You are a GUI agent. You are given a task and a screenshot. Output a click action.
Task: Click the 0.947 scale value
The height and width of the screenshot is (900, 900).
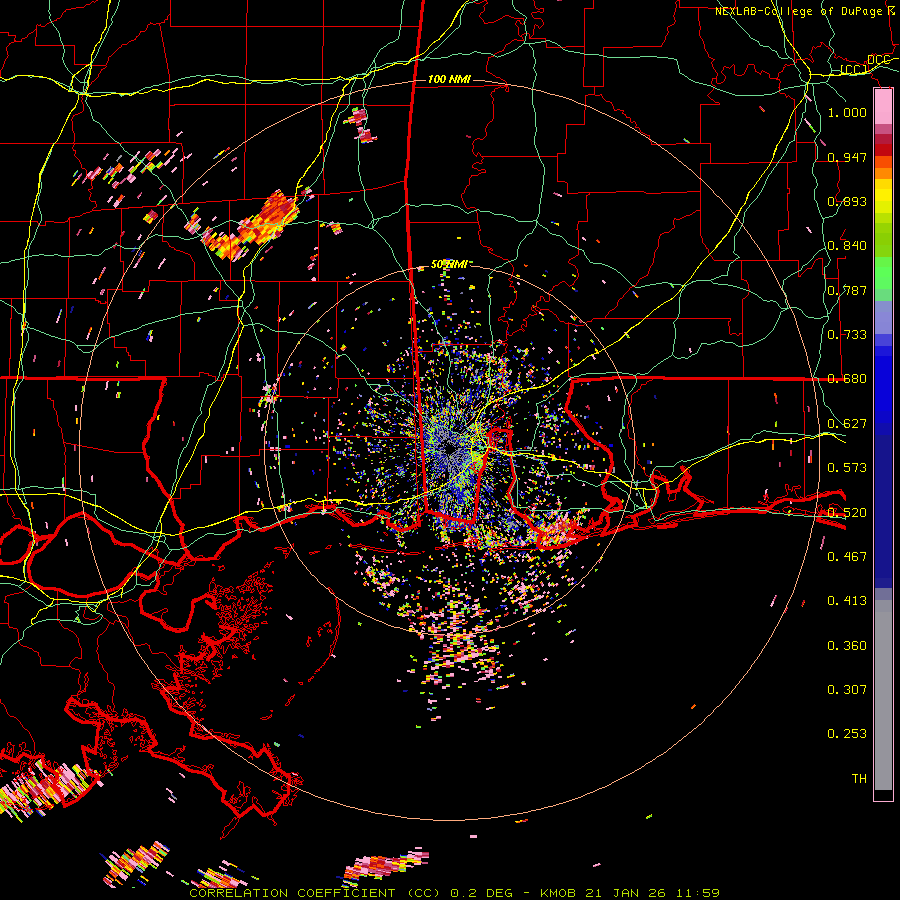tap(847, 157)
